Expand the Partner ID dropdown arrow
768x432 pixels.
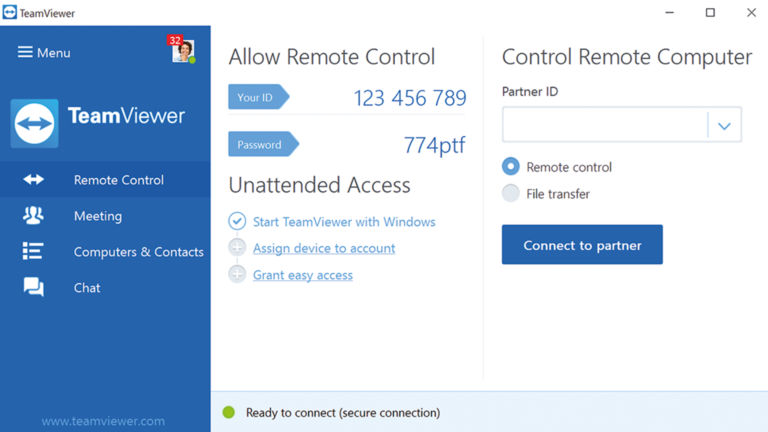click(x=724, y=126)
